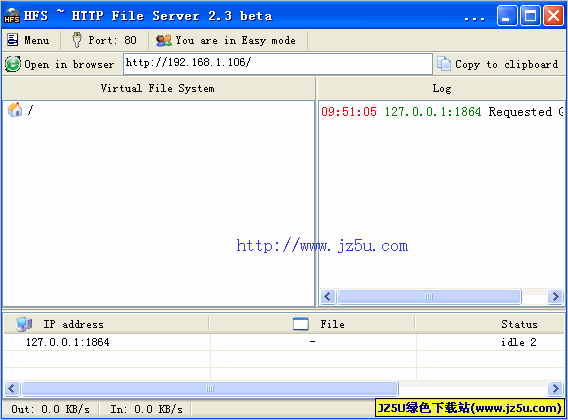
Task: Click the connections list left scroll arrow
Action: (x=12, y=388)
